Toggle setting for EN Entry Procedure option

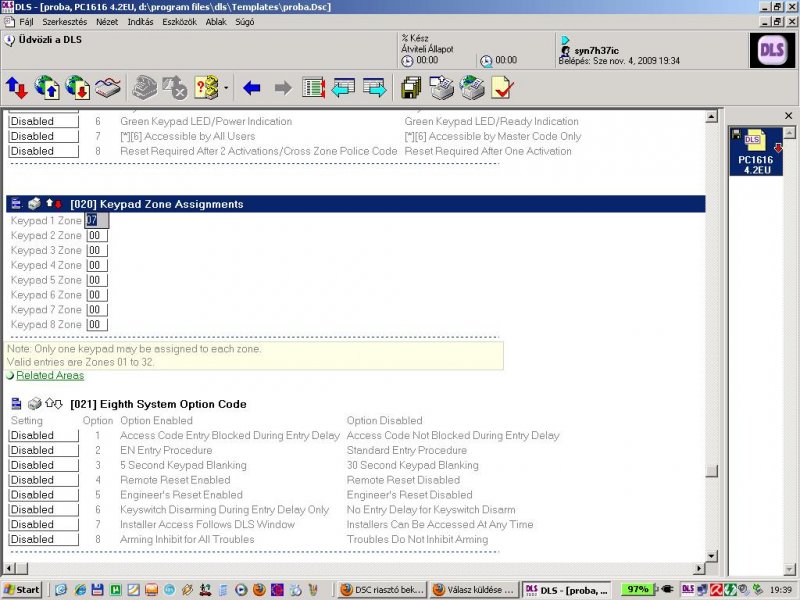[44, 450]
